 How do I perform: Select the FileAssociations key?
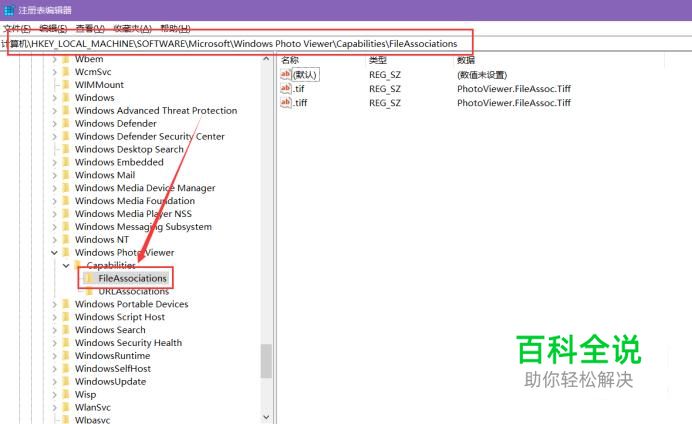click(x=132, y=278)
